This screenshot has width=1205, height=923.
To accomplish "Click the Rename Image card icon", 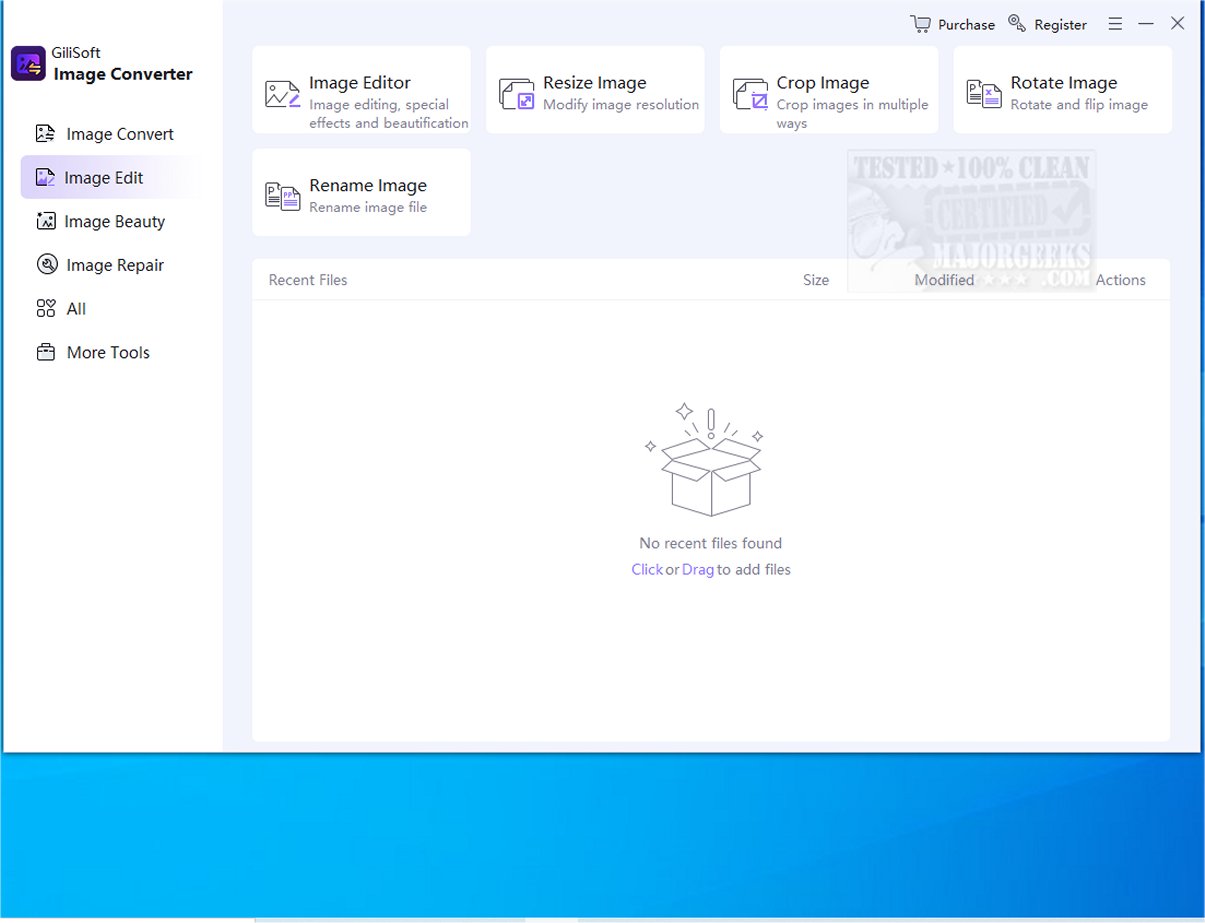I will click(282, 196).
